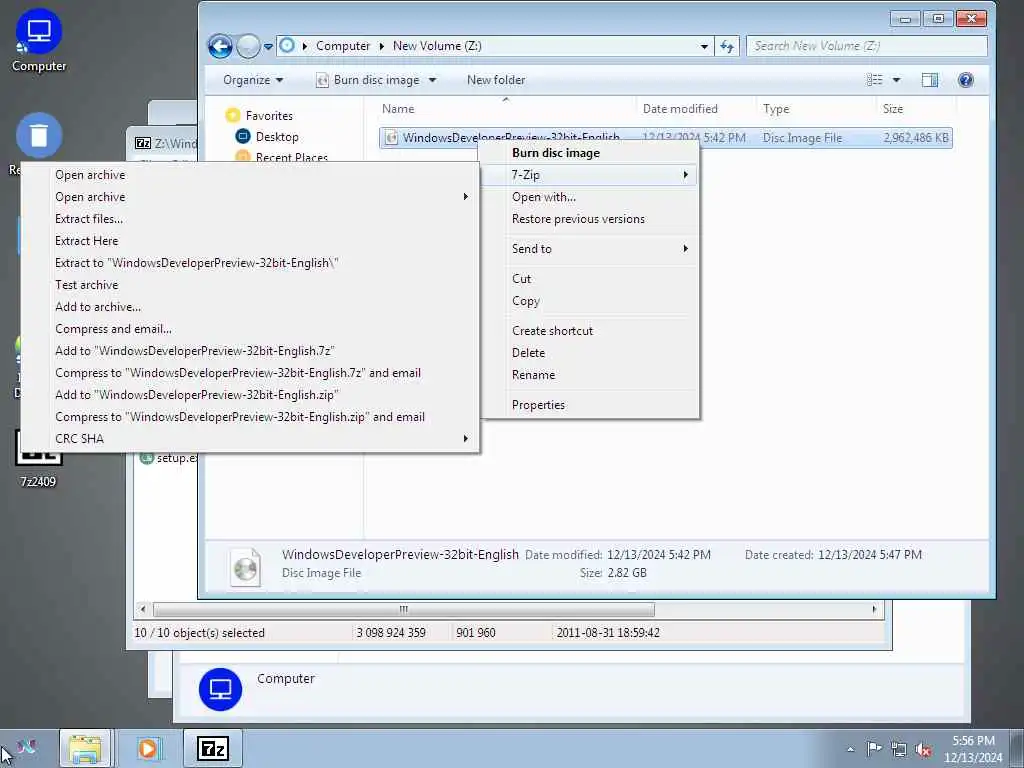The width and height of the screenshot is (1024, 768).
Task: Show hidden tray icons arrow
Action: 850,750
